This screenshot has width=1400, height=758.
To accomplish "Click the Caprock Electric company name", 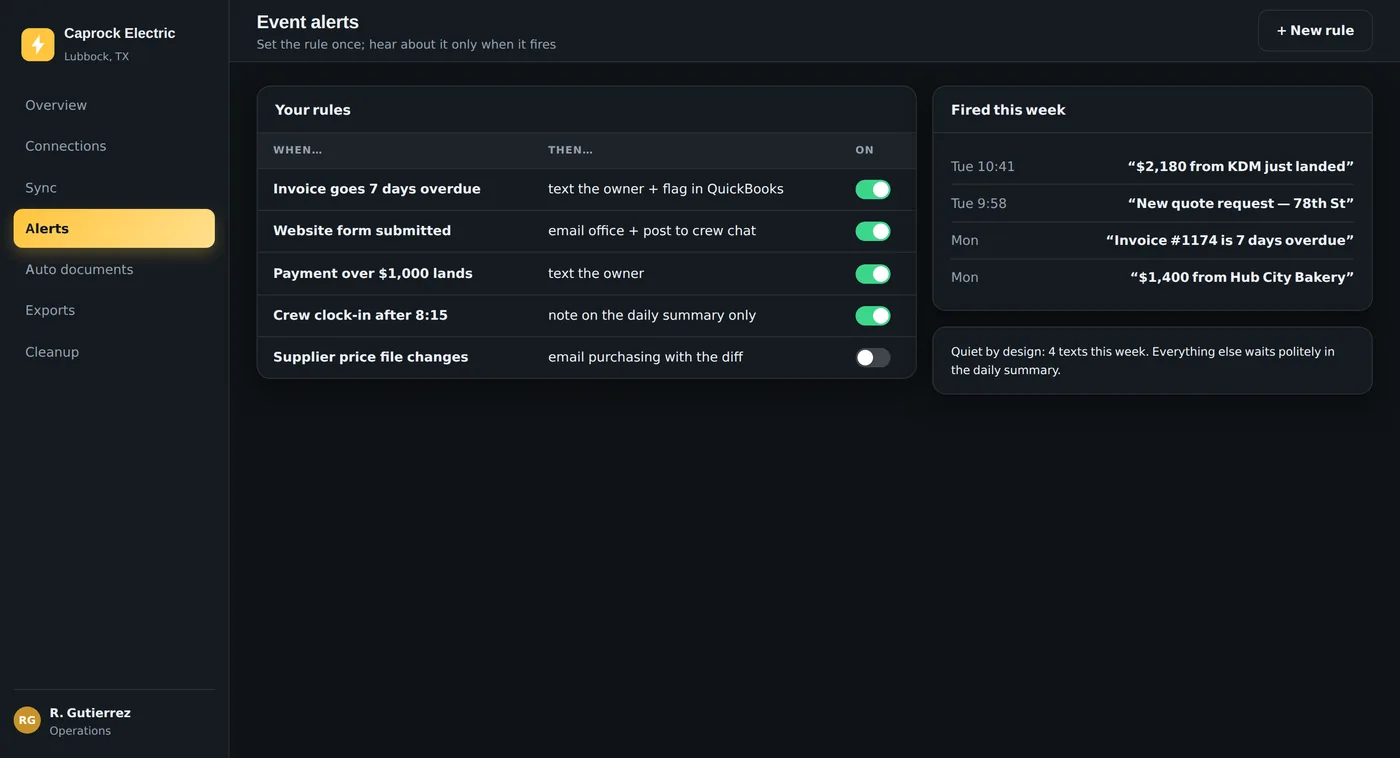I will click(x=120, y=33).
